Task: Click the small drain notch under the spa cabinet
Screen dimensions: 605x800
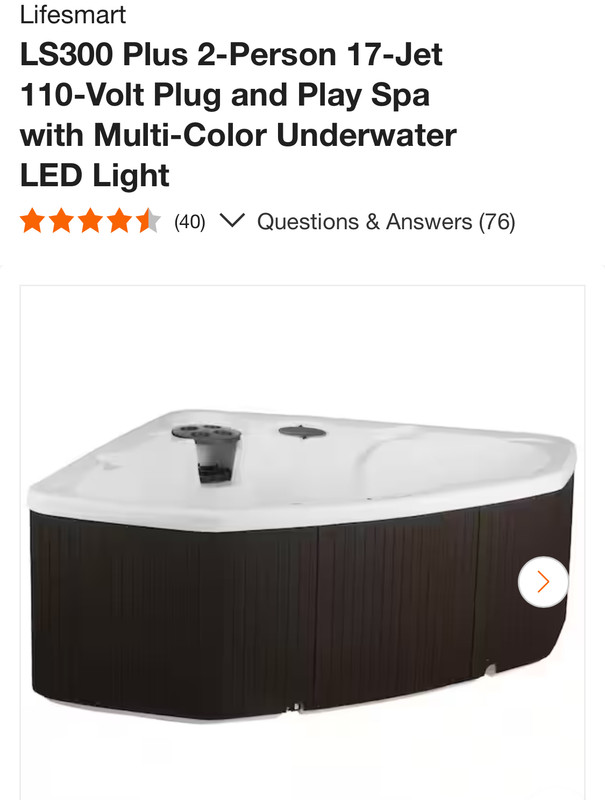Action: point(294,707)
